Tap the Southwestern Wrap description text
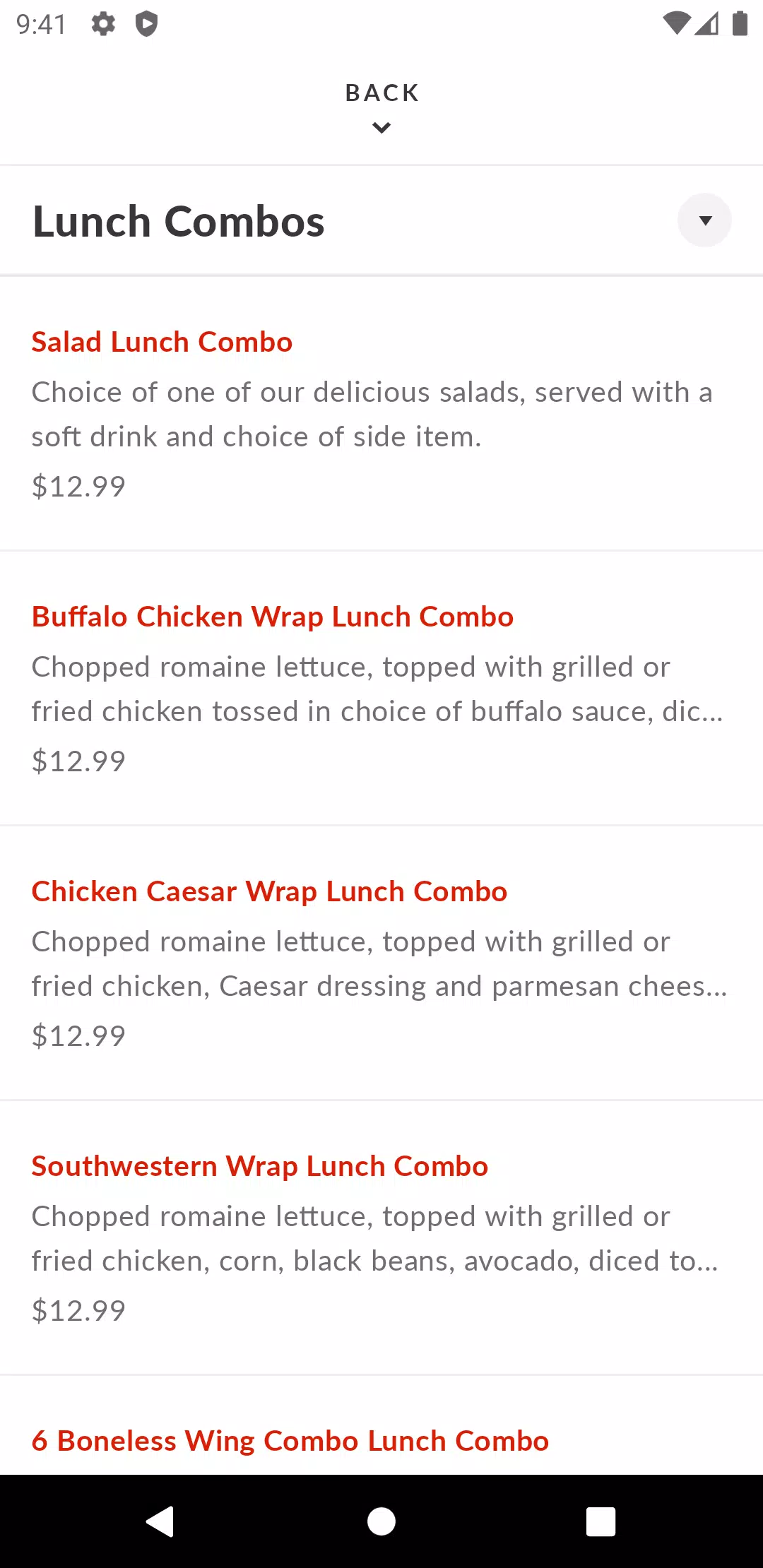This screenshot has height=1568, width=763. (375, 1239)
